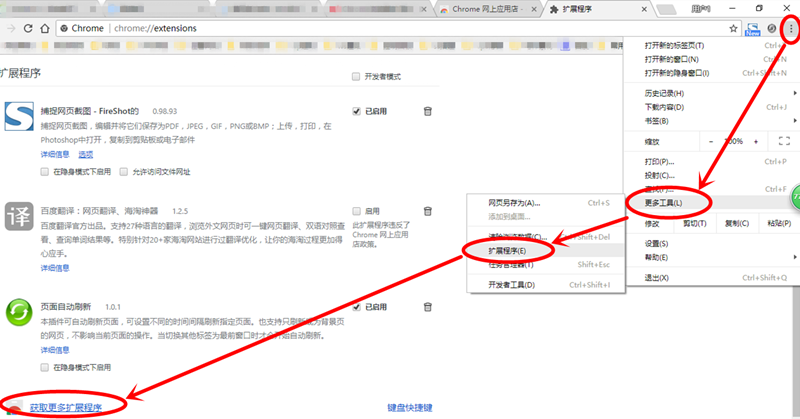Check 允许访问文件网址 for FireShot
800x419 pixels.
click(x=123, y=171)
